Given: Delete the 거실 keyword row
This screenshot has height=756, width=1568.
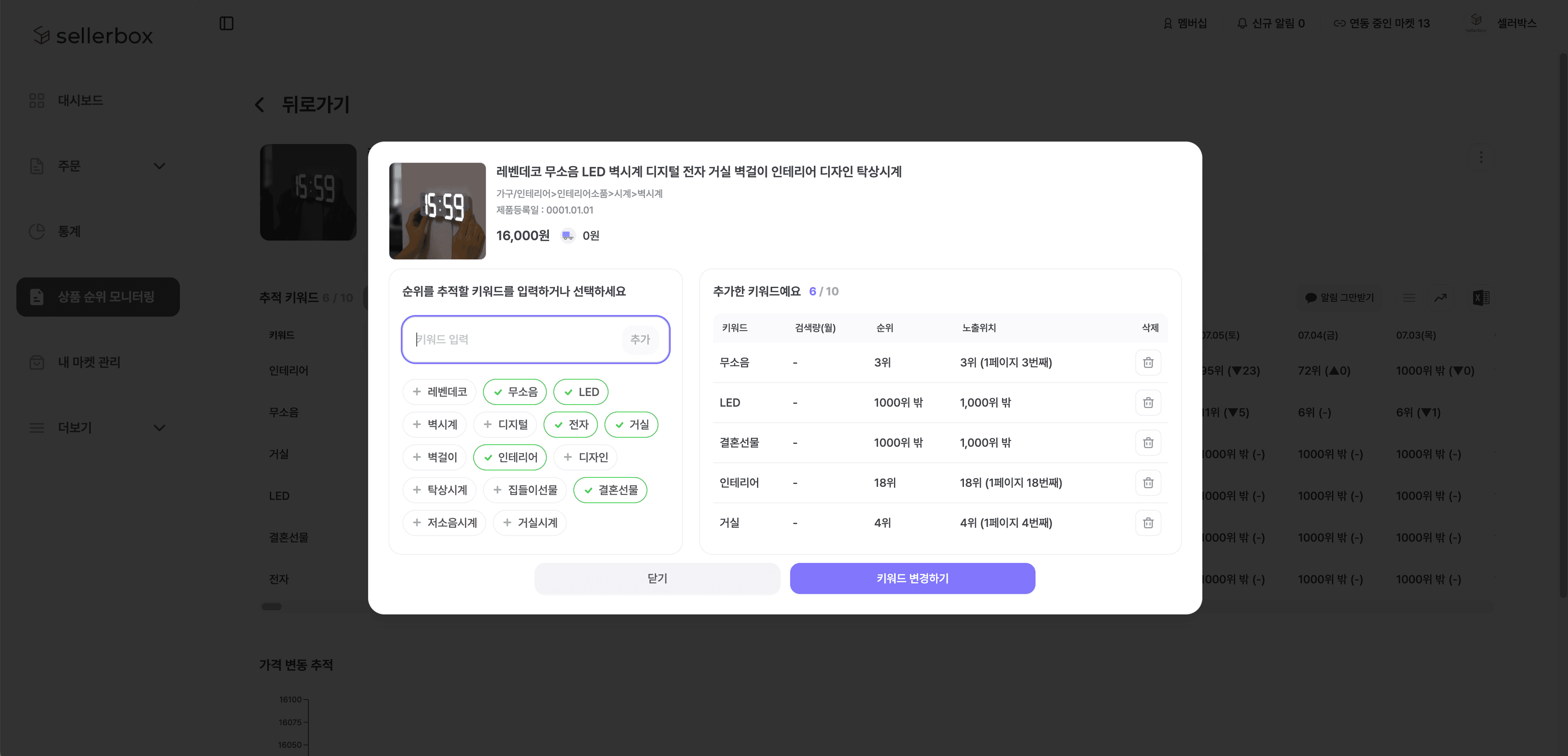Looking at the screenshot, I should click(1148, 523).
